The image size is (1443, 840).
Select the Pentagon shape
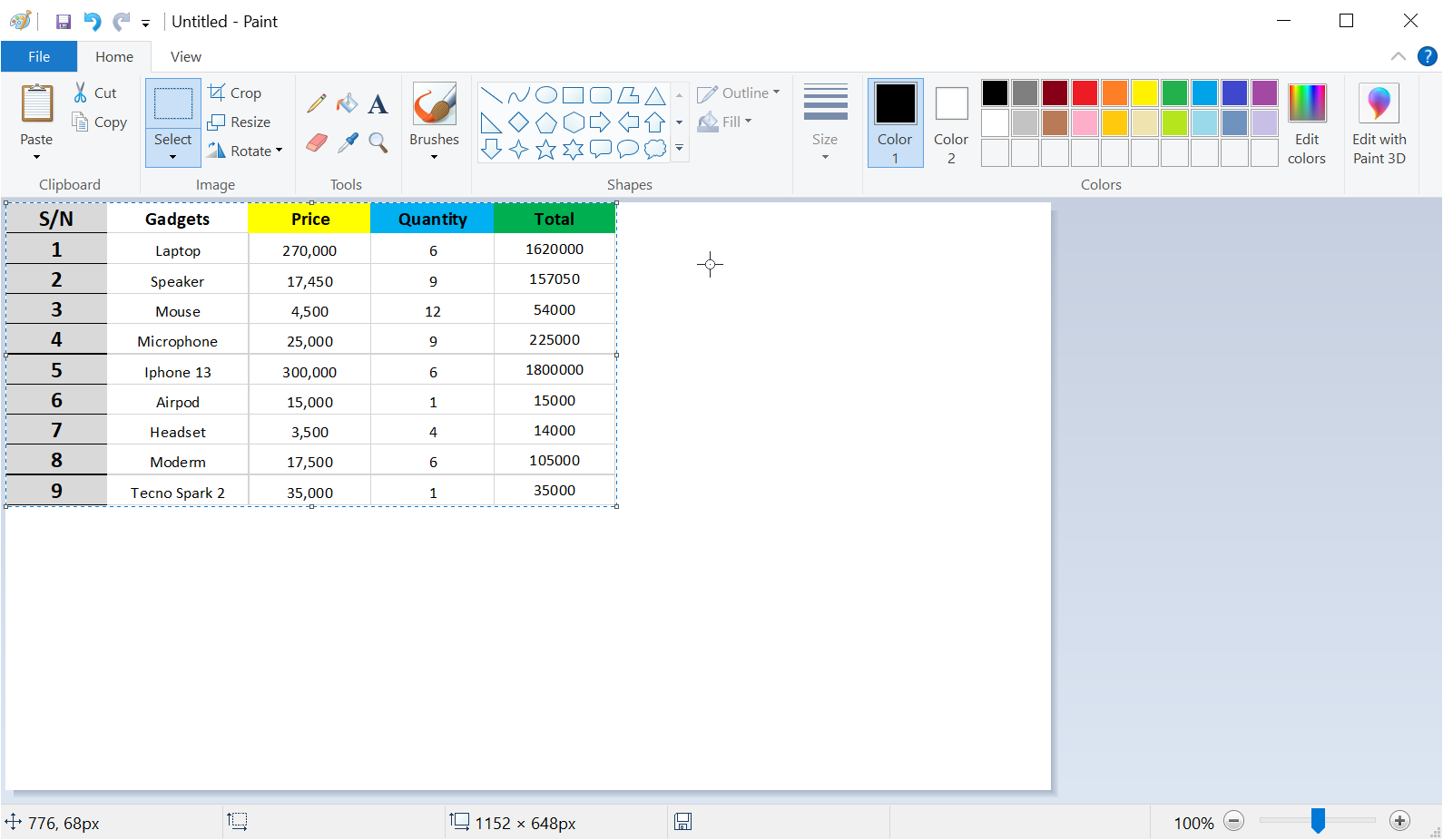click(545, 122)
